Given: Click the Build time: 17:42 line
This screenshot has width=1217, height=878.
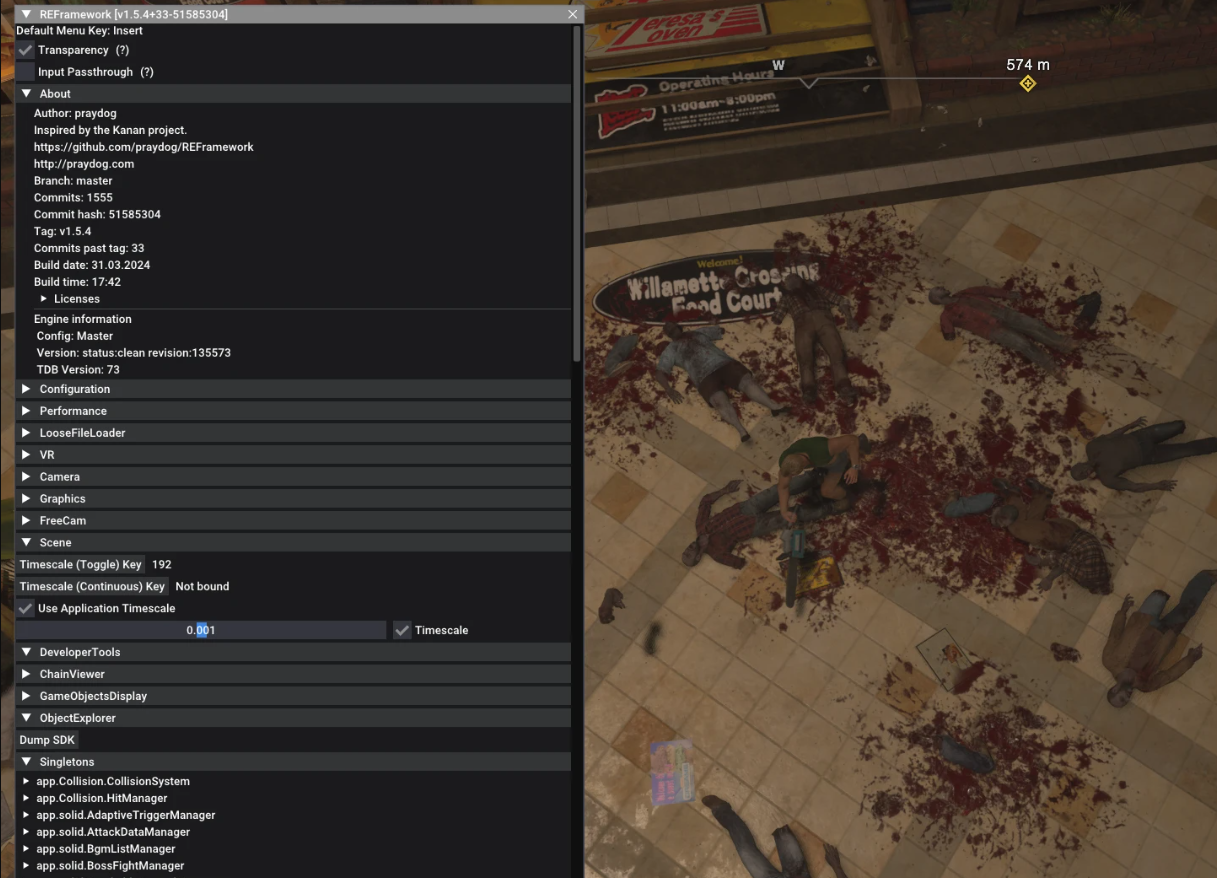Looking at the screenshot, I should [77, 282].
